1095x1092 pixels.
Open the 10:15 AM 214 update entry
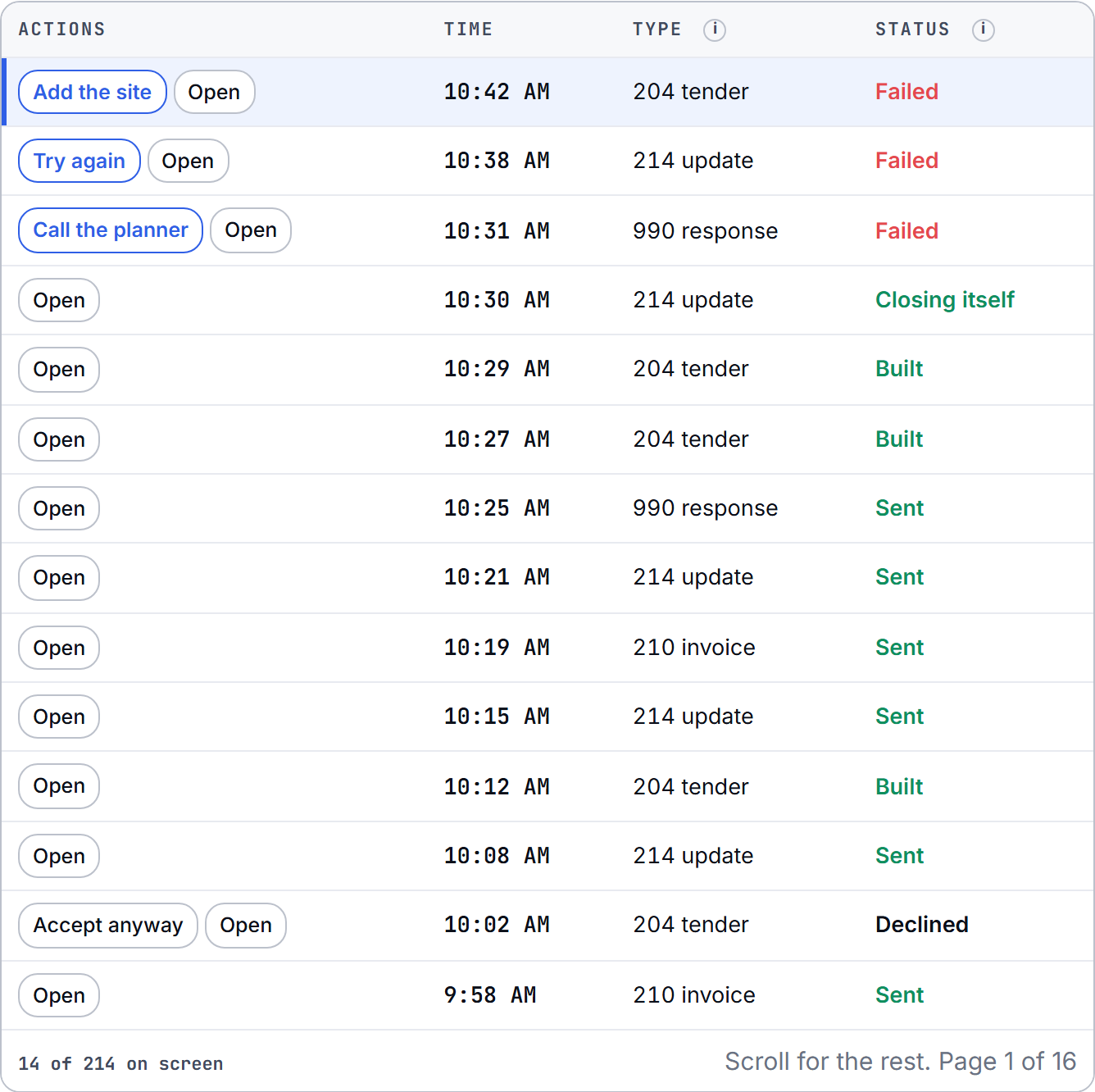click(x=59, y=717)
